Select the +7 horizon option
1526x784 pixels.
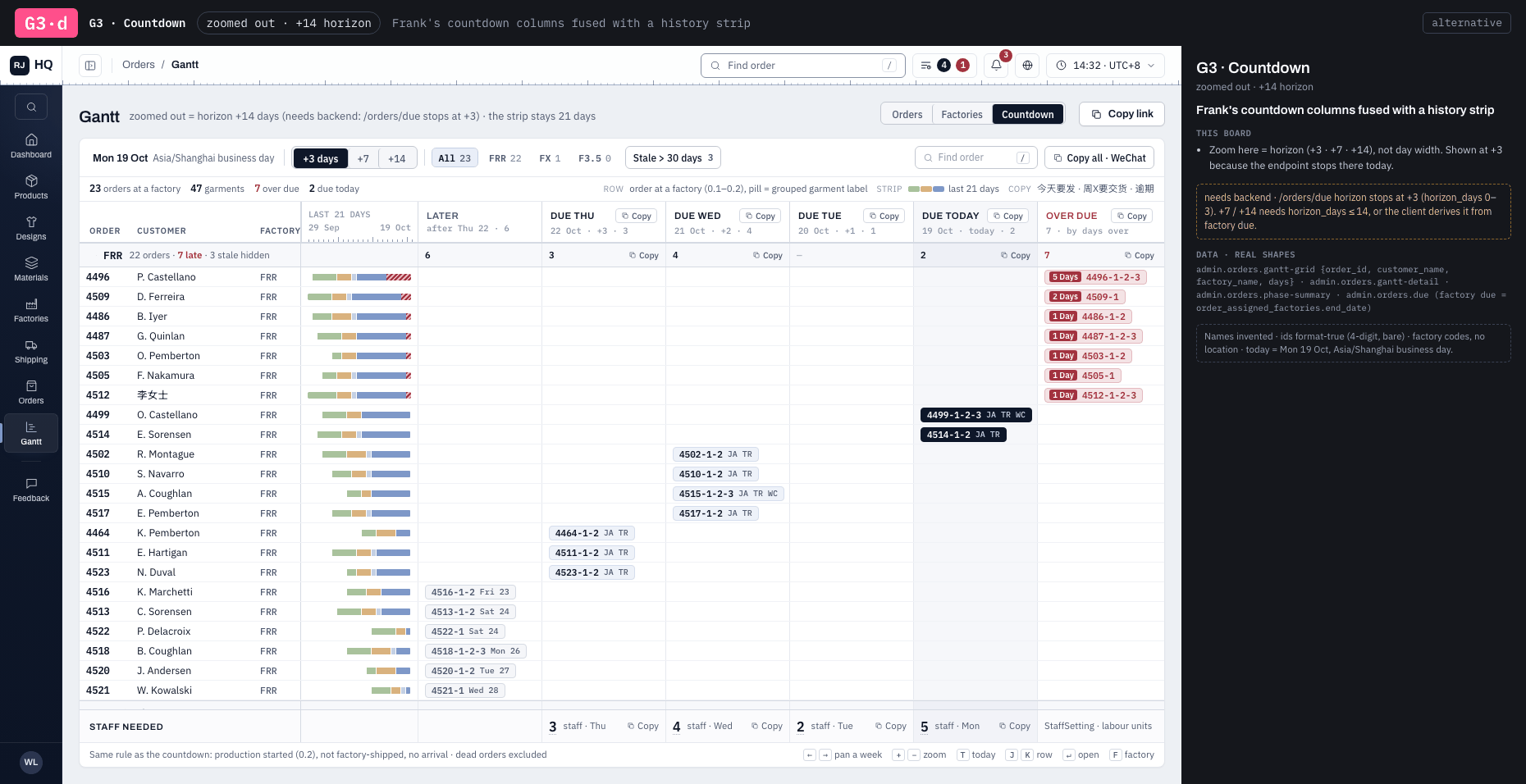(363, 158)
